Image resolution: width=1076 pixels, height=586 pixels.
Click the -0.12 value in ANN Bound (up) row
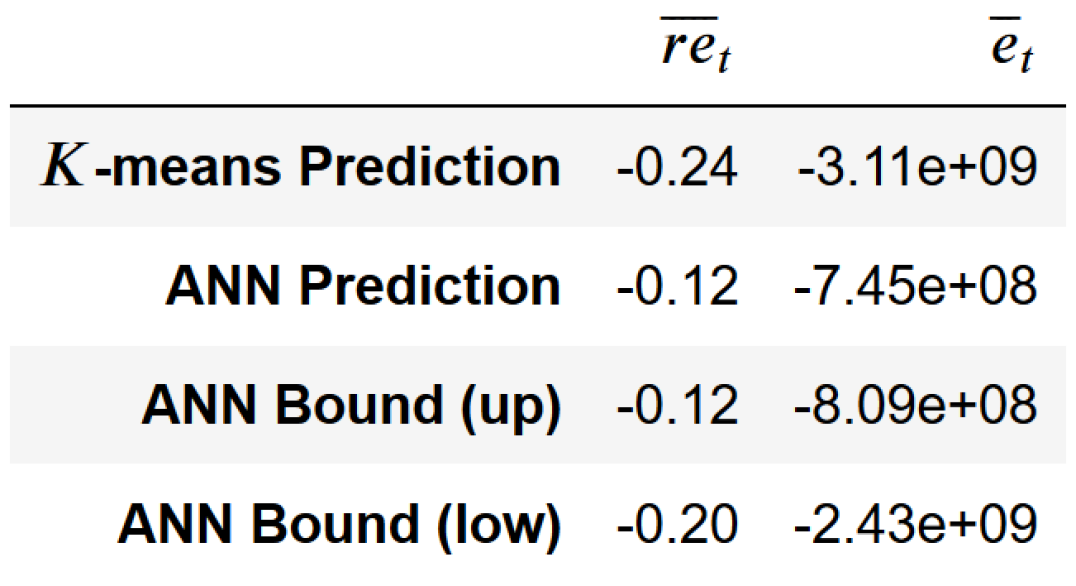(x=677, y=405)
